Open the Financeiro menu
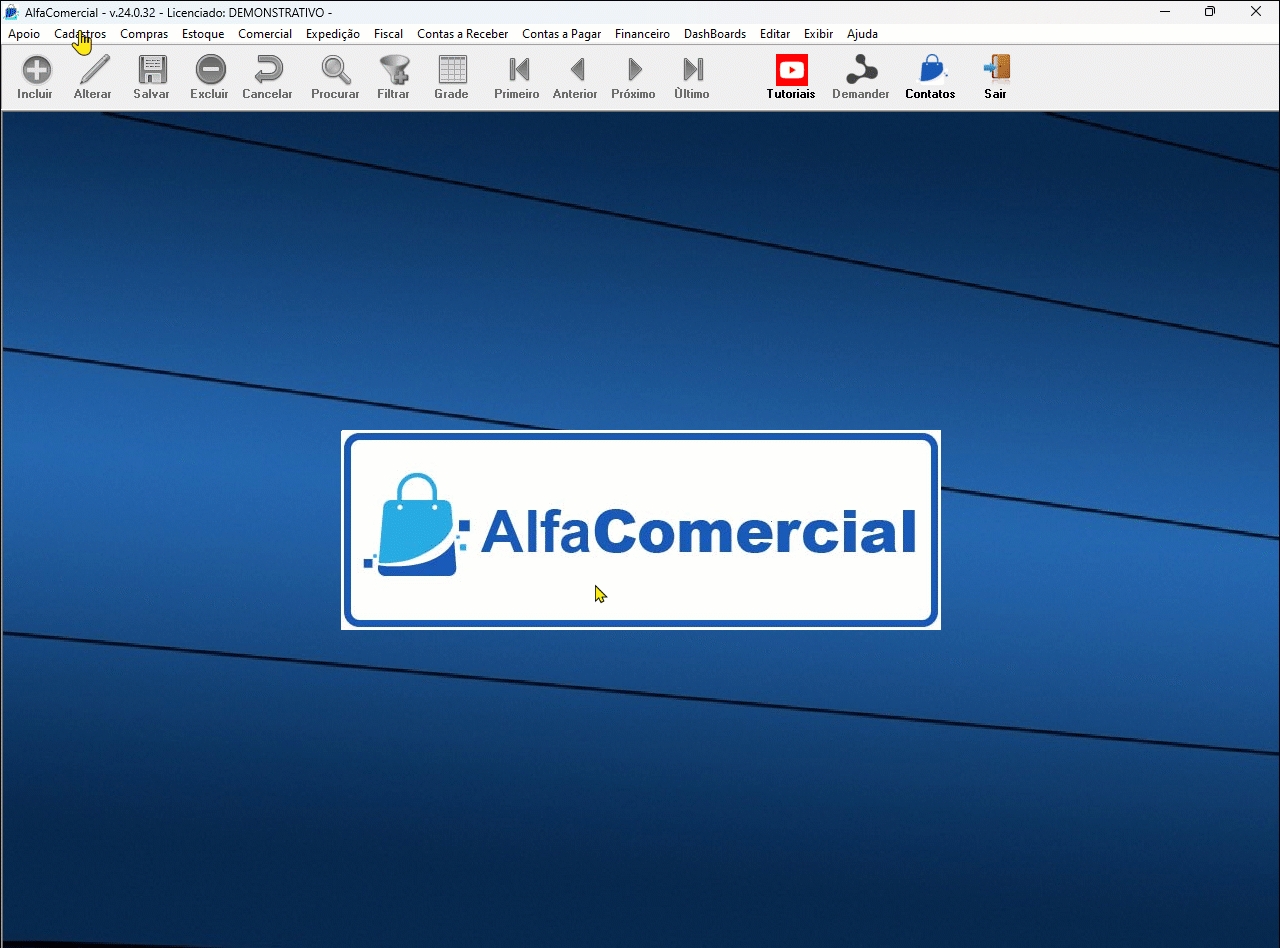This screenshot has height=948, width=1280. pyautogui.click(x=642, y=34)
